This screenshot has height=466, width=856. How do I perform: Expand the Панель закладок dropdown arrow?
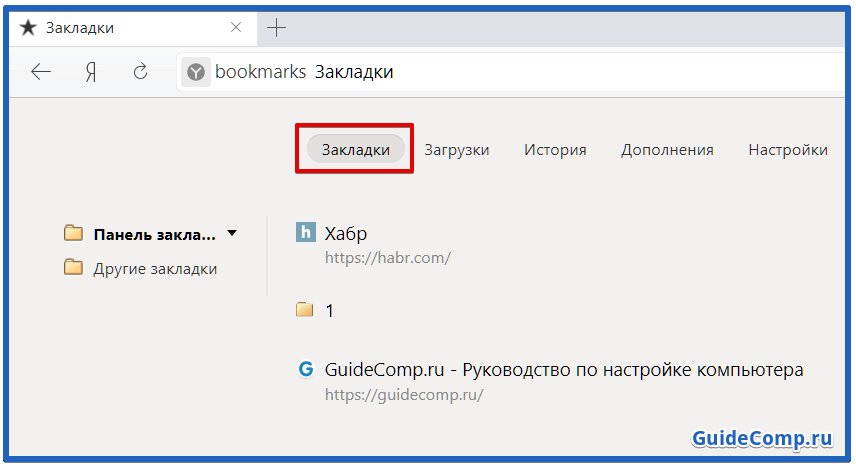coord(232,234)
